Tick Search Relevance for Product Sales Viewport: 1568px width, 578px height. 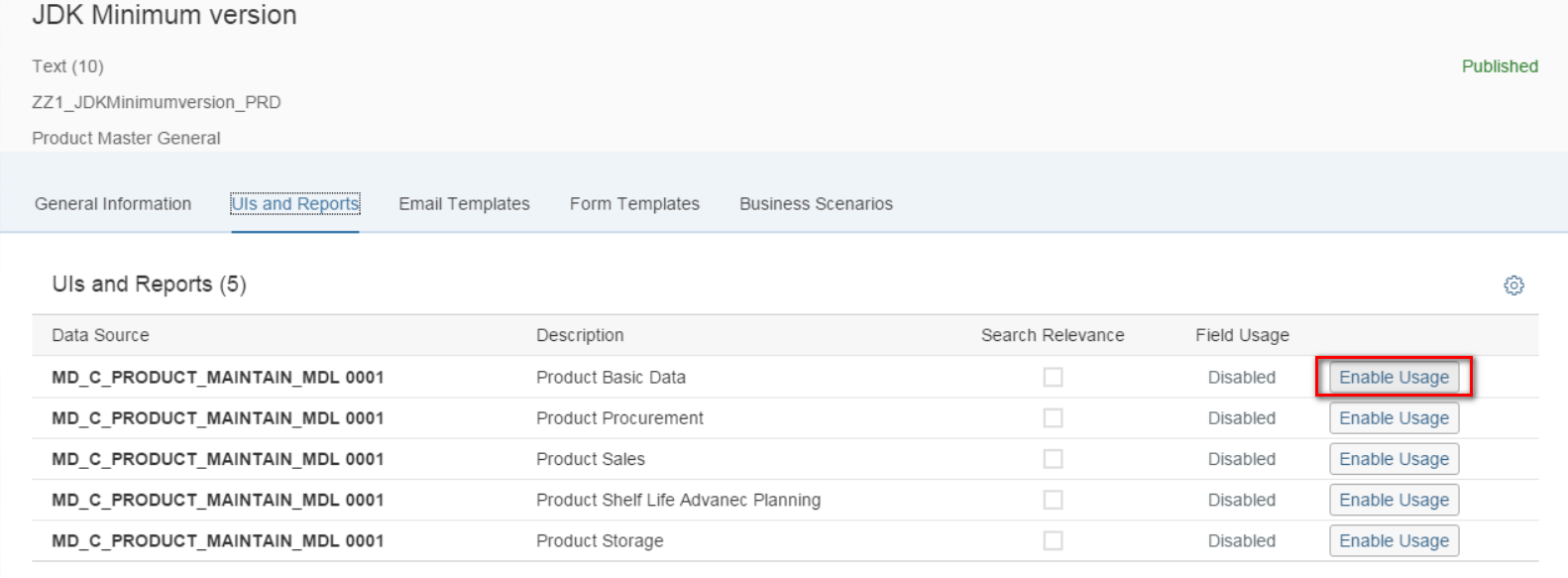1053,459
